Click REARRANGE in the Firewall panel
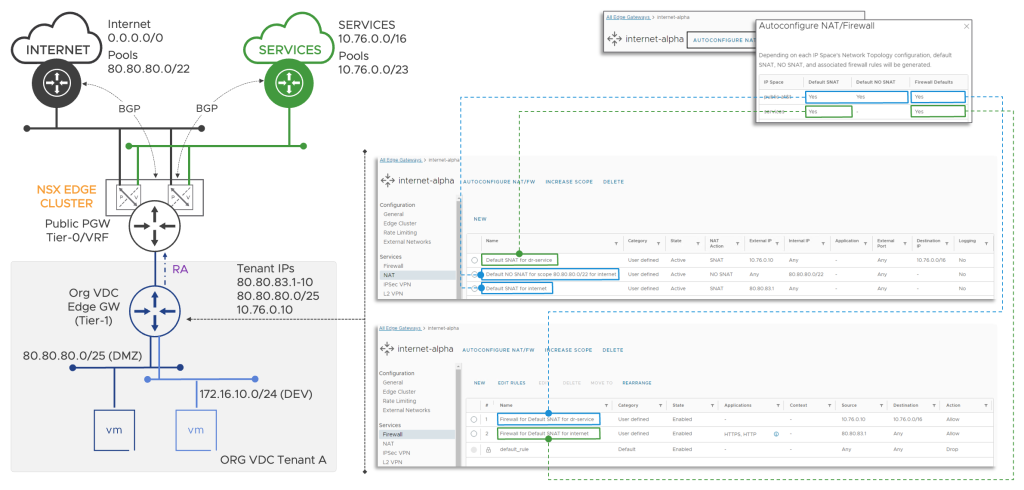 pyautogui.click(x=637, y=383)
